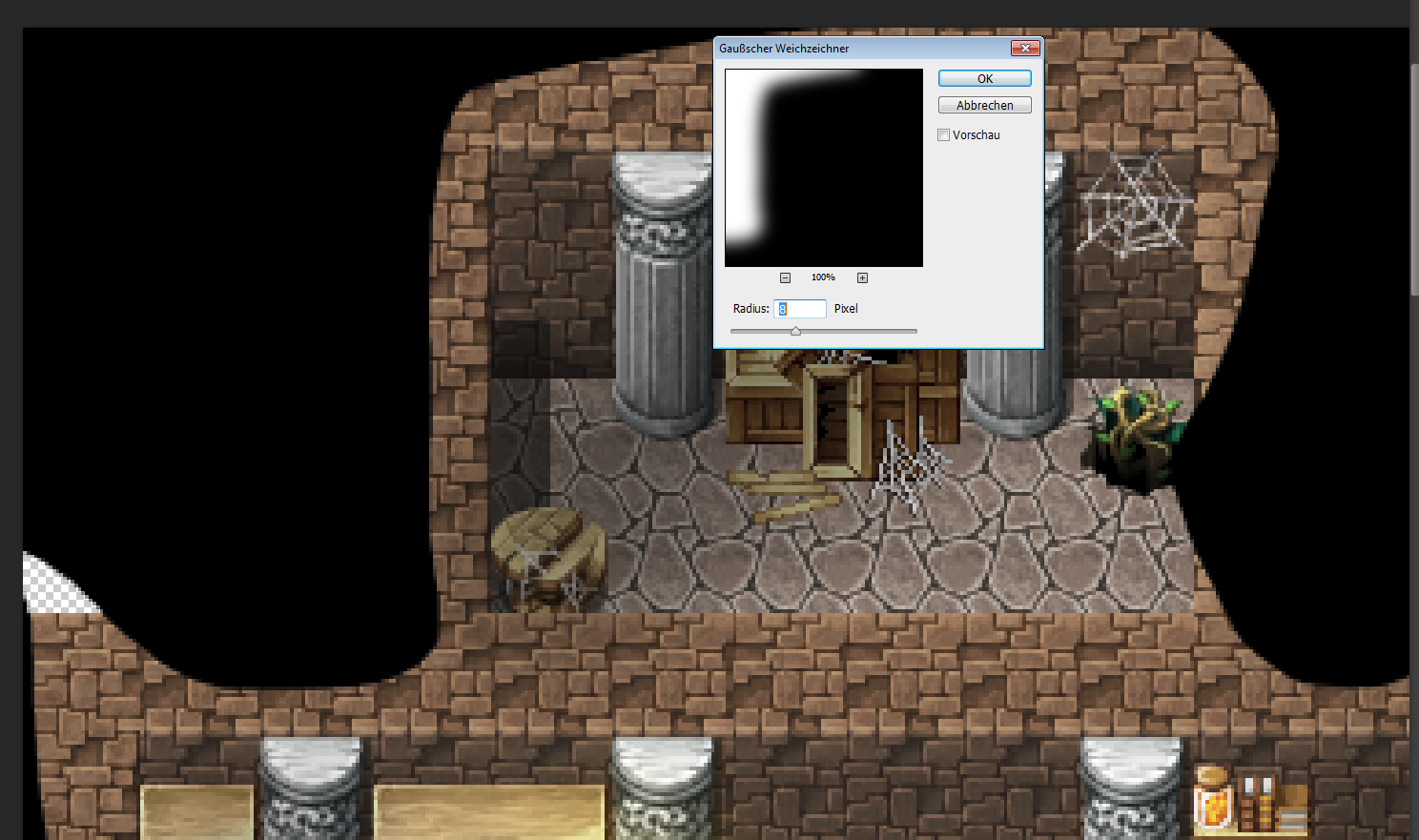Image resolution: width=1419 pixels, height=840 pixels.
Task: Click the Radius slider handle
Action: [x=795, y=331]
